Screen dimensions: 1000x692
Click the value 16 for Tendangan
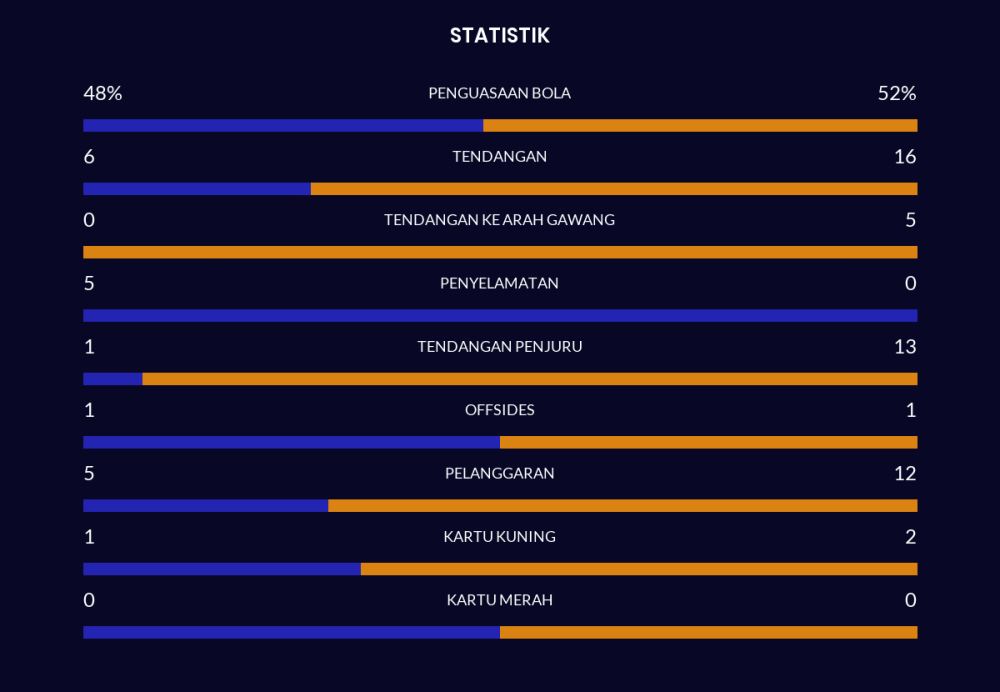(905, 157)
